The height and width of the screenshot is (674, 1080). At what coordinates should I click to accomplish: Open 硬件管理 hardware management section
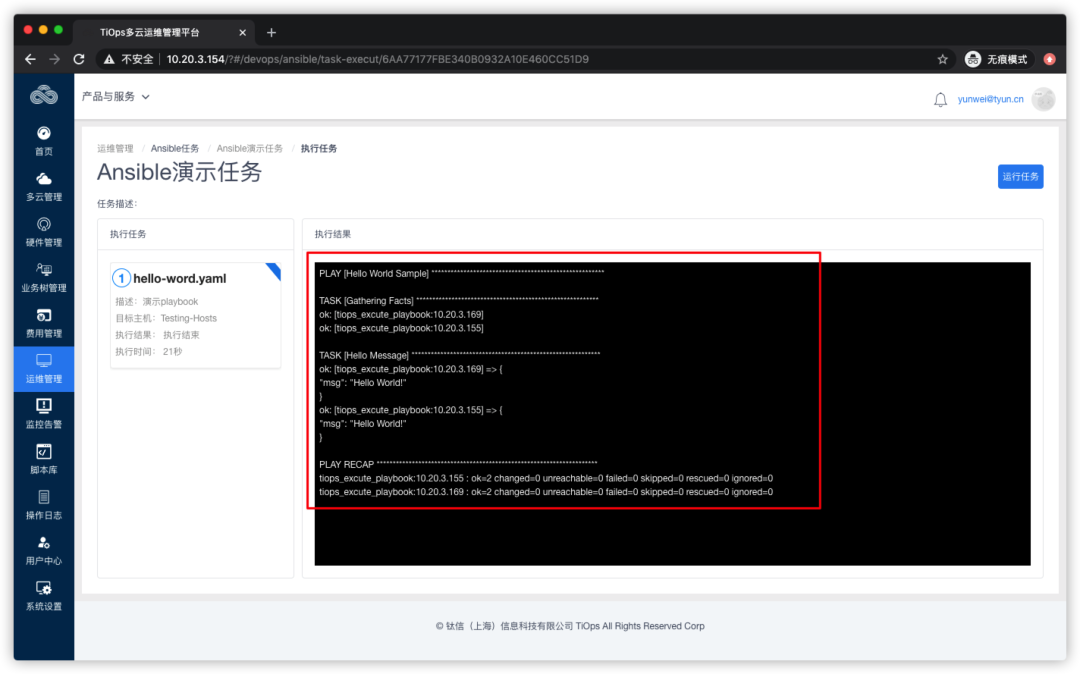(x=43, y=232)
